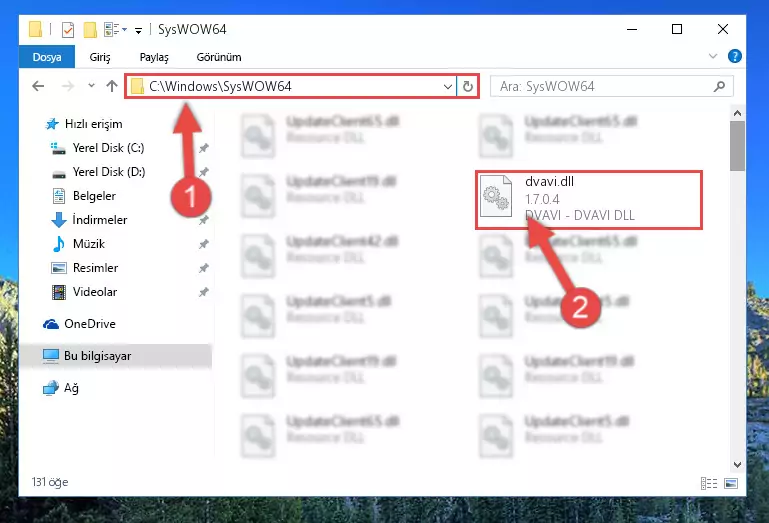Click the Ara: SysWOW64 search box
Viewport: 769px width, 523px height.
pyautogui.click(x=611, y=86)
